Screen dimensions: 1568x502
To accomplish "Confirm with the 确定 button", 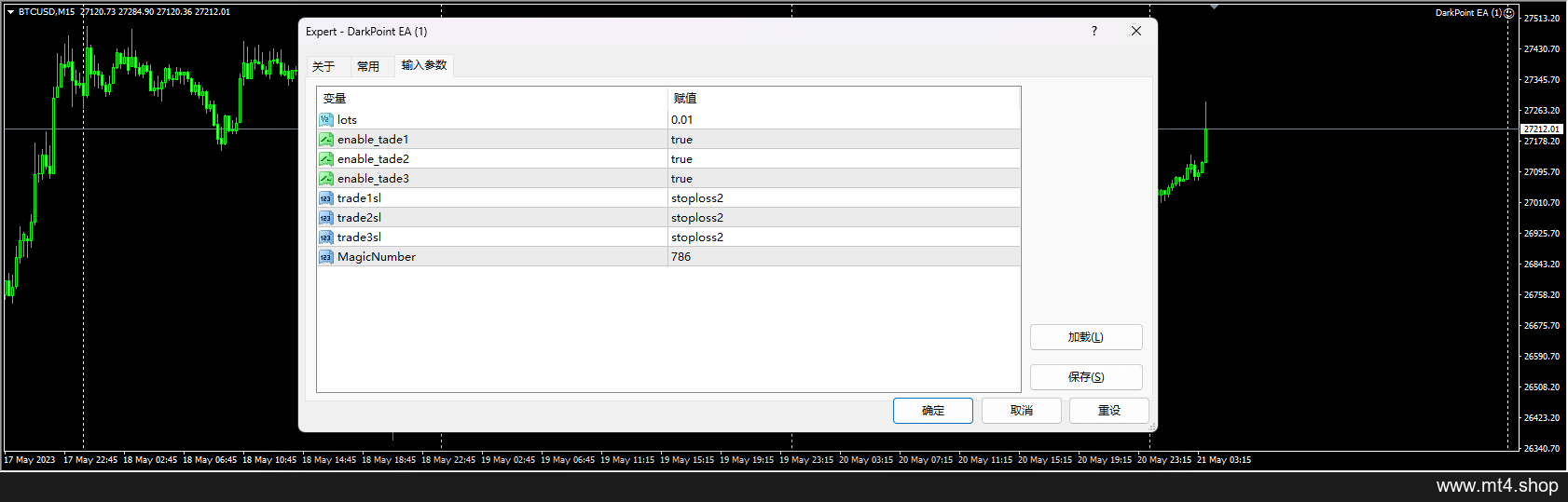I will (933, 411).
